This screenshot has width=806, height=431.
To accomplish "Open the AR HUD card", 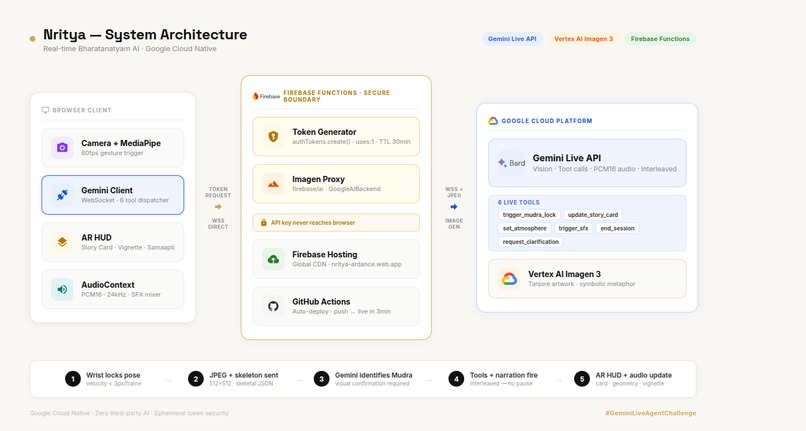I will point(113,242).
